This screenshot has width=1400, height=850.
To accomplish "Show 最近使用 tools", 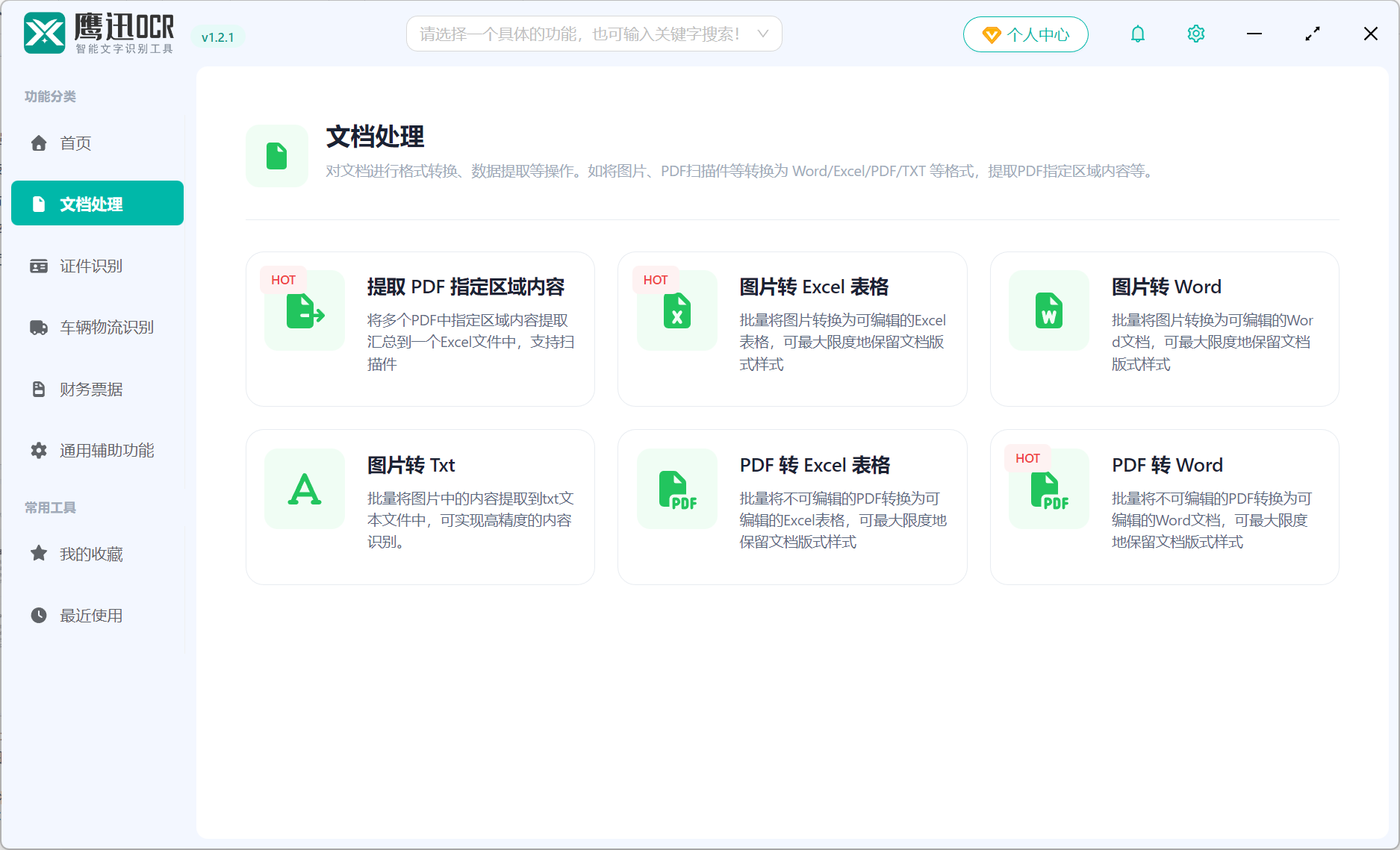I will pyautogui.click(x=98, y=615).
